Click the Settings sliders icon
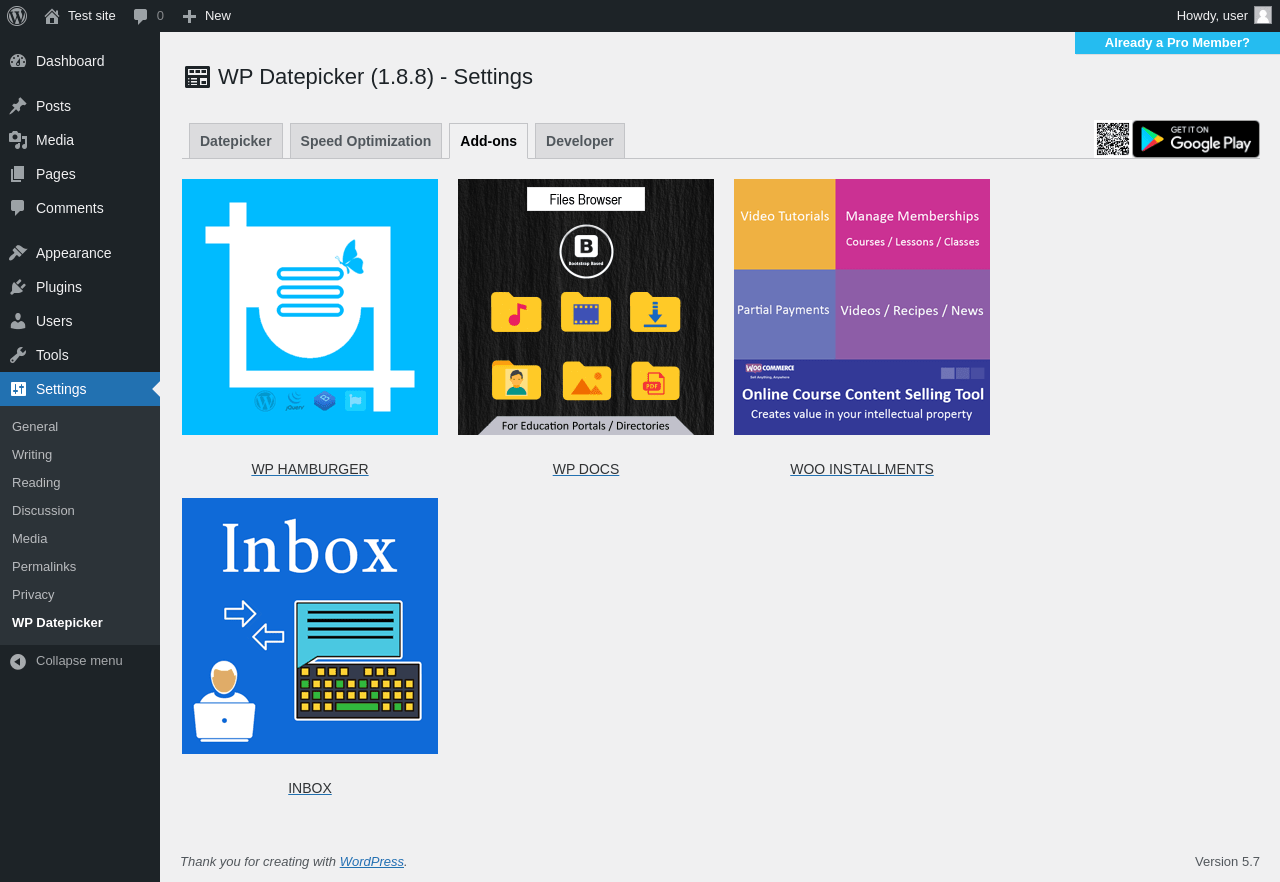Image resolution: width=1280 pixels, height=882 pixels. 18,389
